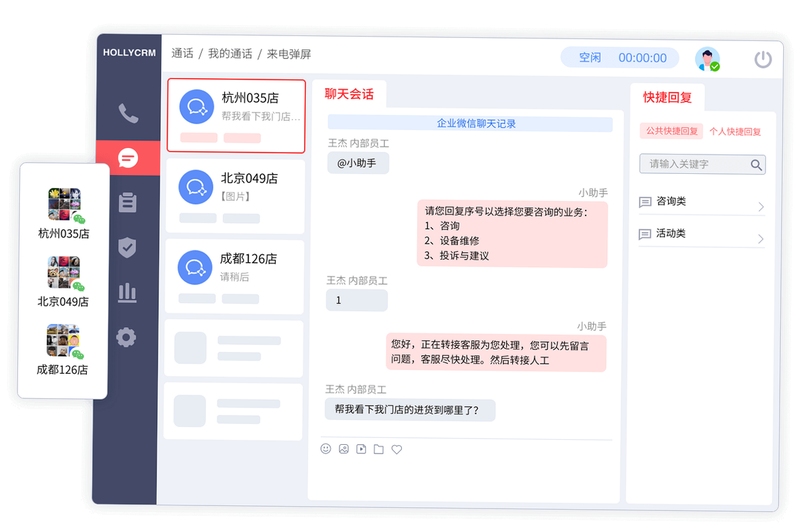Image resolution: width=800 pixels, height=532 pixels.
Task: Click the 来电弹屏 breadcrumb
Action: pyautogui.click(x=289, y=54)
